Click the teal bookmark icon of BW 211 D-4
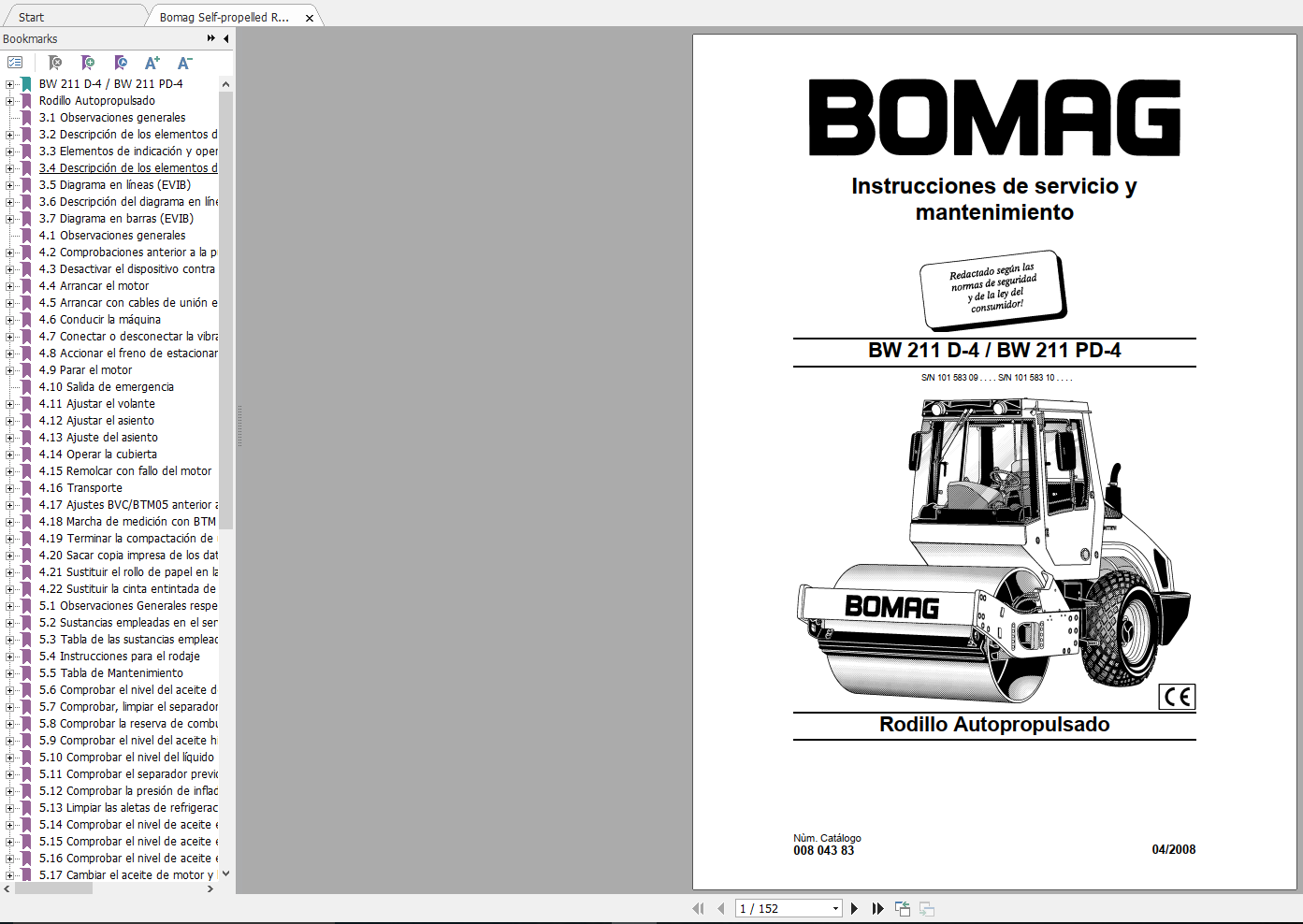This screenshot has height=924, width=1303. point(26,83)
